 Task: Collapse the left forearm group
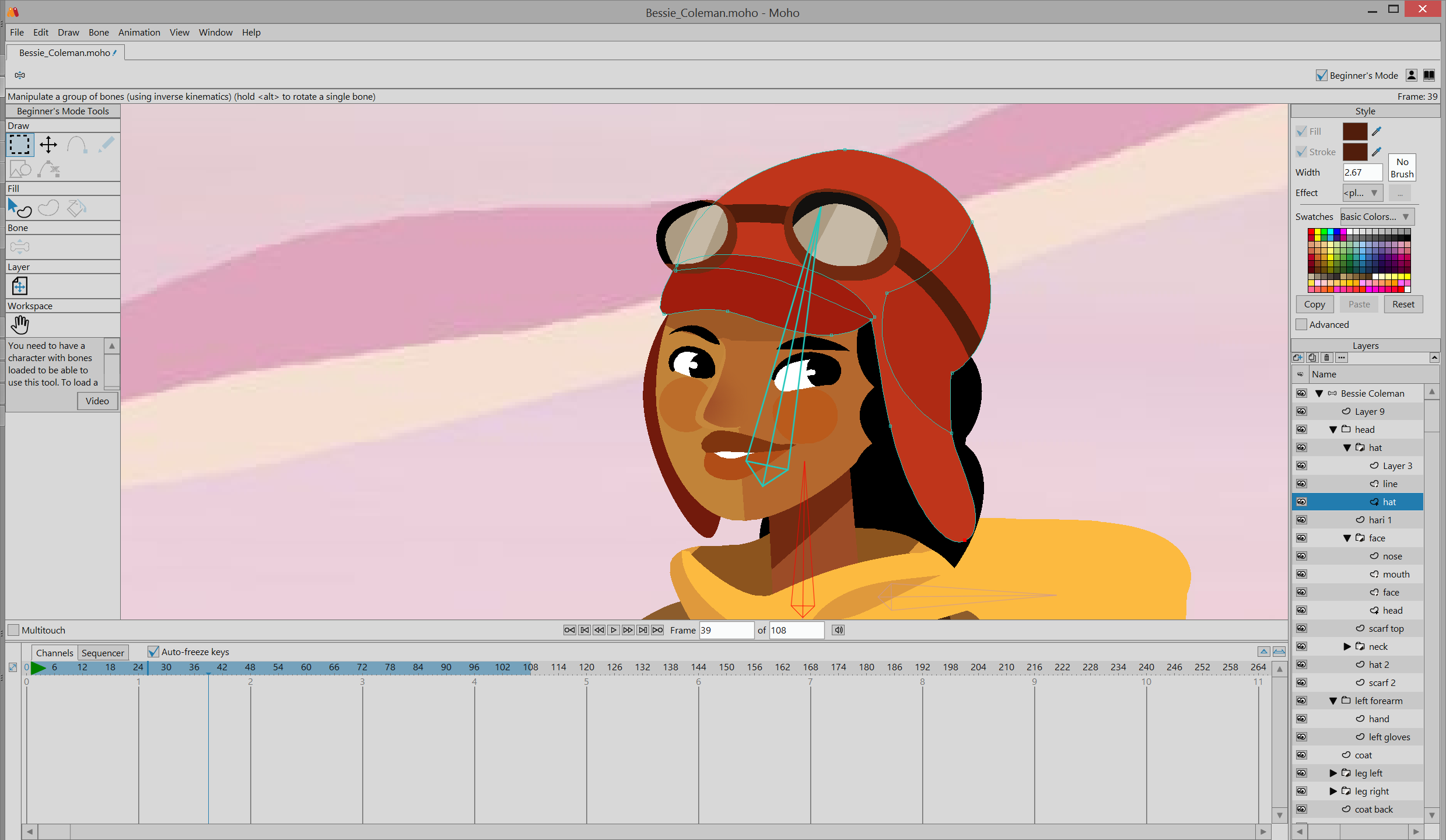tap(1333, 701)
